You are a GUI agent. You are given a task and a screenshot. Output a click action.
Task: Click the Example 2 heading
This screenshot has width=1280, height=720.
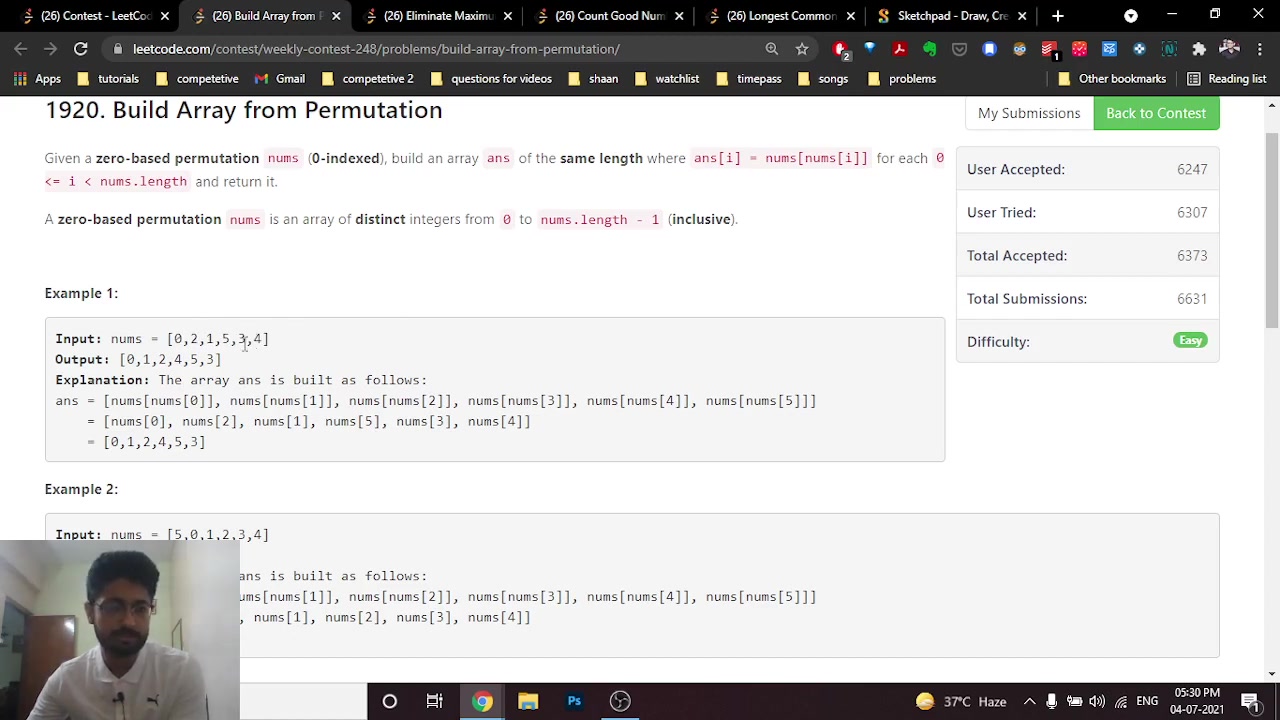(x=81, y=489)
